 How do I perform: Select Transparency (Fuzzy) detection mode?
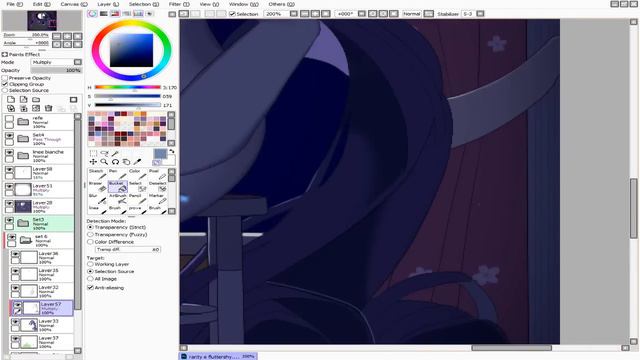[x=90, y=235]
